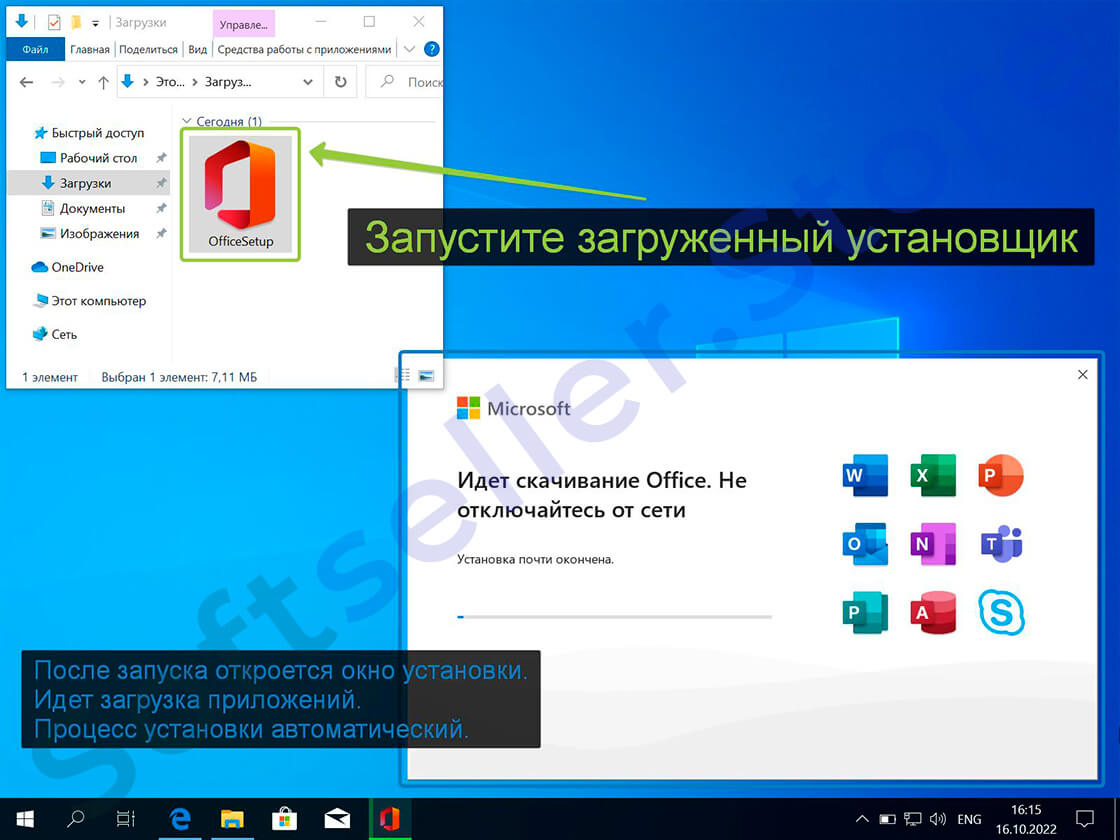This screenshot has width=1120, height=840.
Task: Expand the Explorer ribbon with the chevron
Action: pos(409,49)
